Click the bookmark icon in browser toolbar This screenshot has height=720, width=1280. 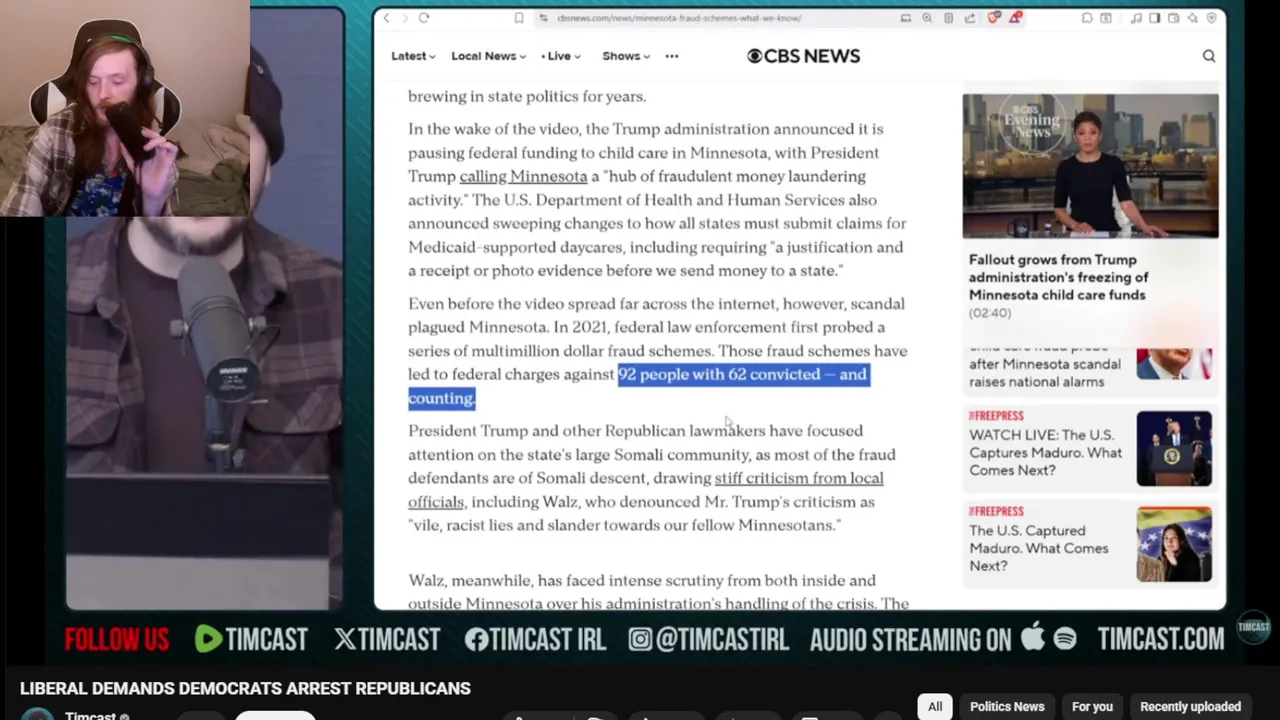point(518,18)
